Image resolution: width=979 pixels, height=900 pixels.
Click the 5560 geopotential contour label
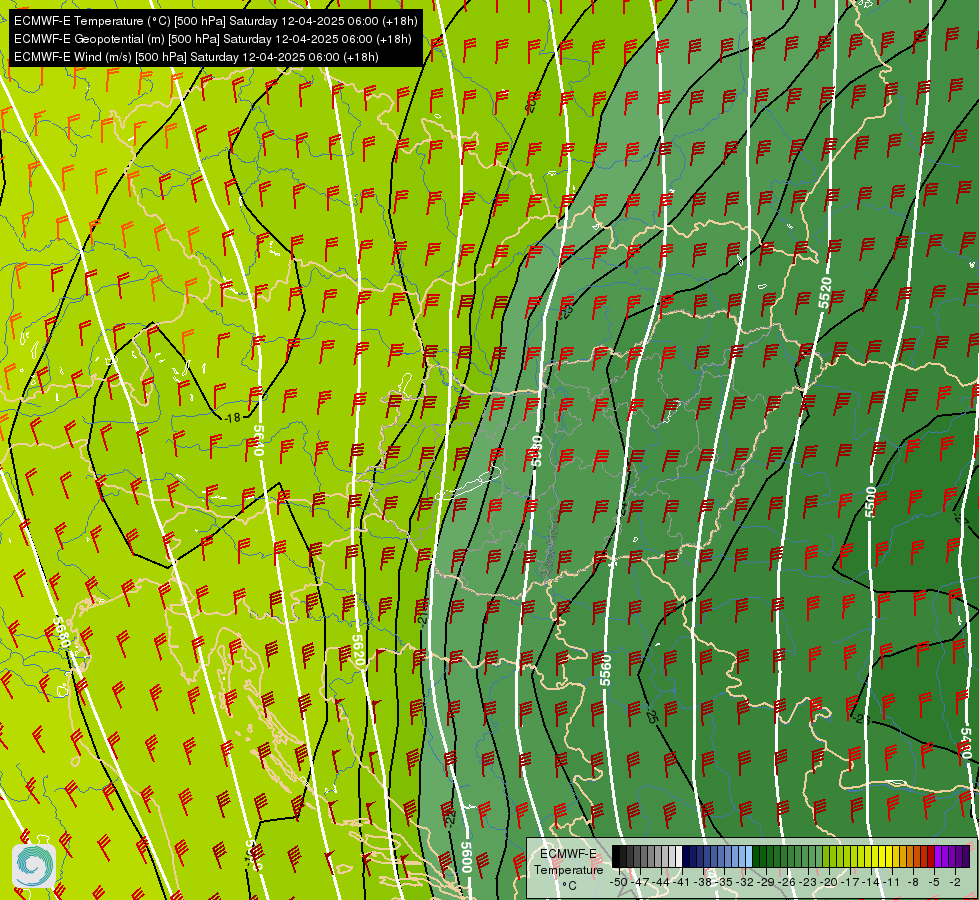(605, 670)
